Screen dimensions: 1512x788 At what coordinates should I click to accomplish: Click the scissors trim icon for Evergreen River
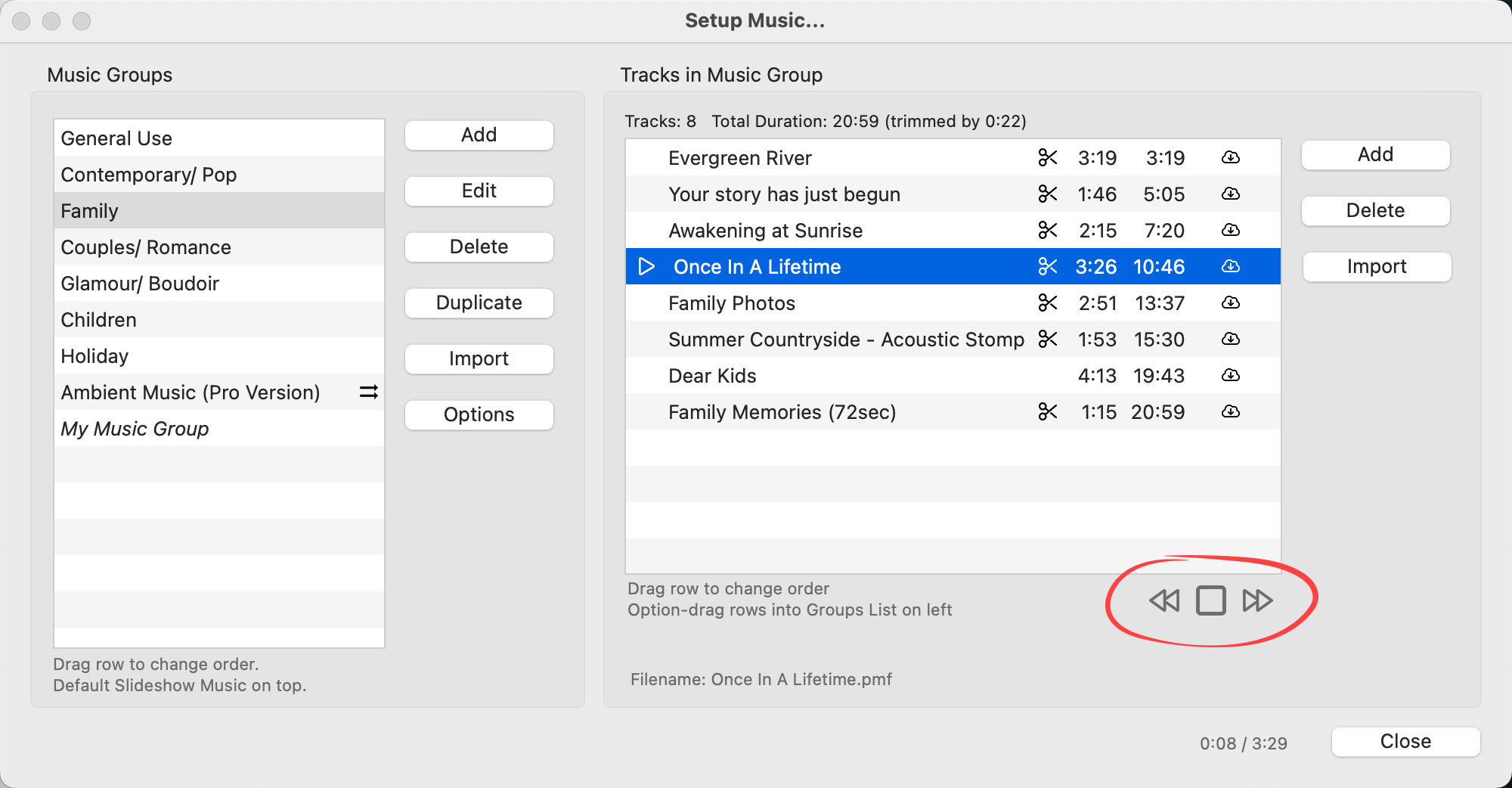click(1048, 157)
